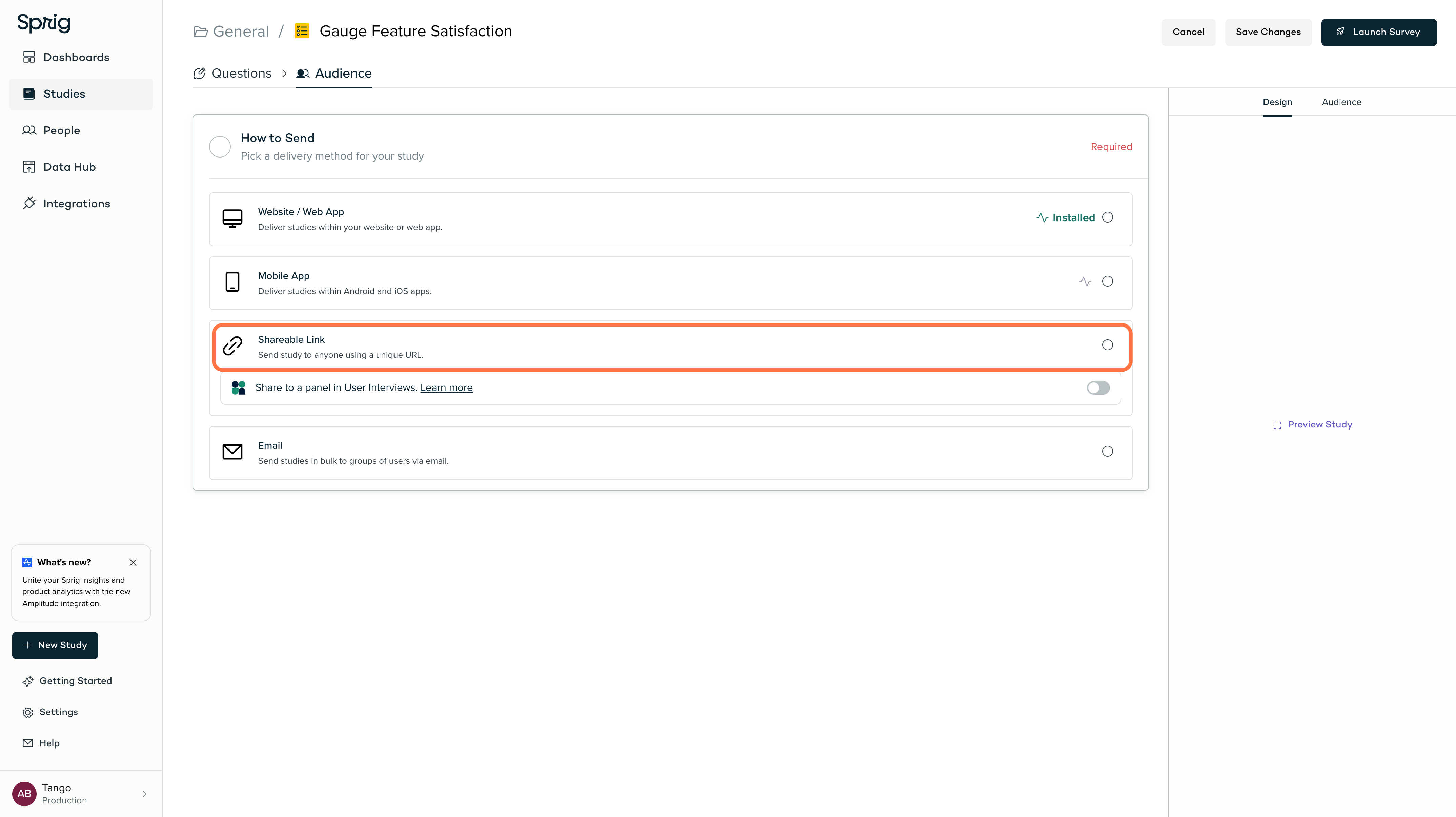Launch the survey
Image resolution: width=1456 pixels, height=817 pixels.
coord(1379,32)
